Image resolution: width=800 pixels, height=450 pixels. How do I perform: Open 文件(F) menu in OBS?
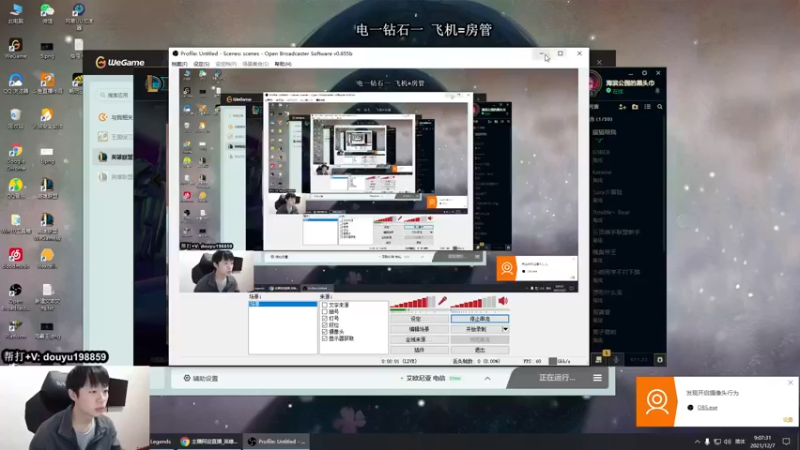179,64
